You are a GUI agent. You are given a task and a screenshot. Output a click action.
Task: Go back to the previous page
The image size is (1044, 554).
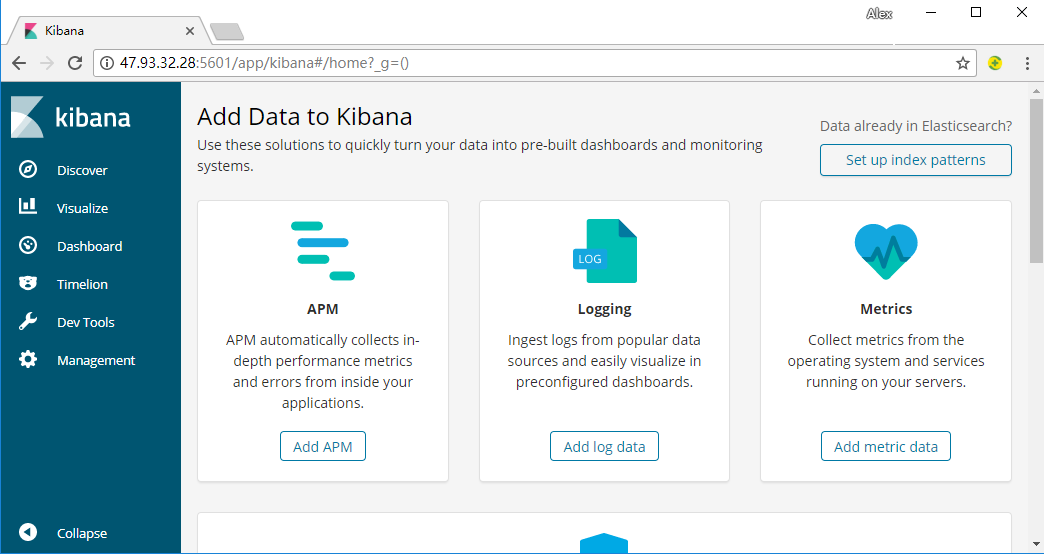[x=19, y=63]
